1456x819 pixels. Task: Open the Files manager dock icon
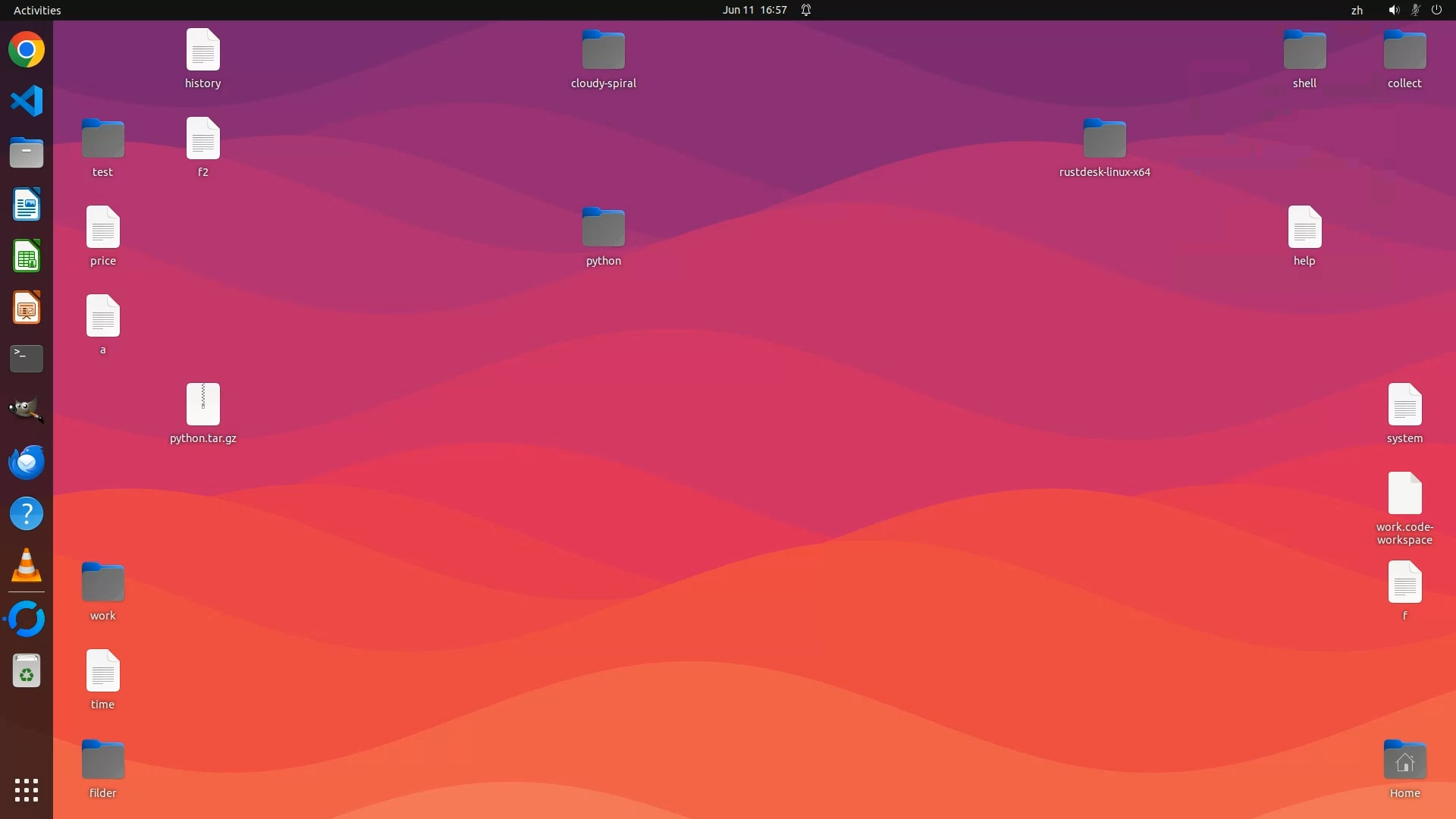(27, 152)
